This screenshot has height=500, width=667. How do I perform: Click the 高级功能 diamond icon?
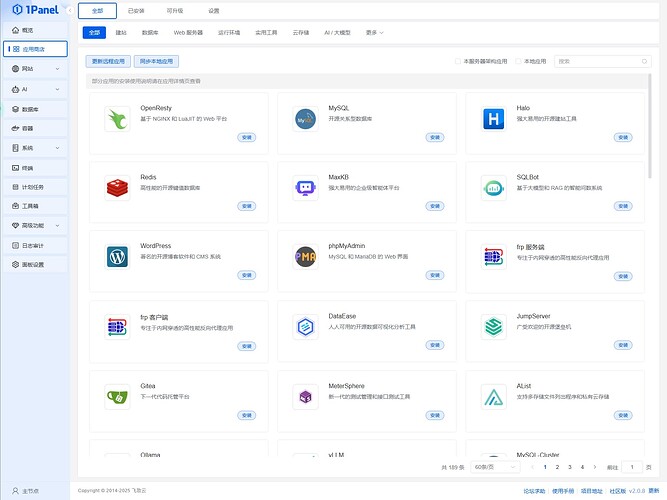15,225
